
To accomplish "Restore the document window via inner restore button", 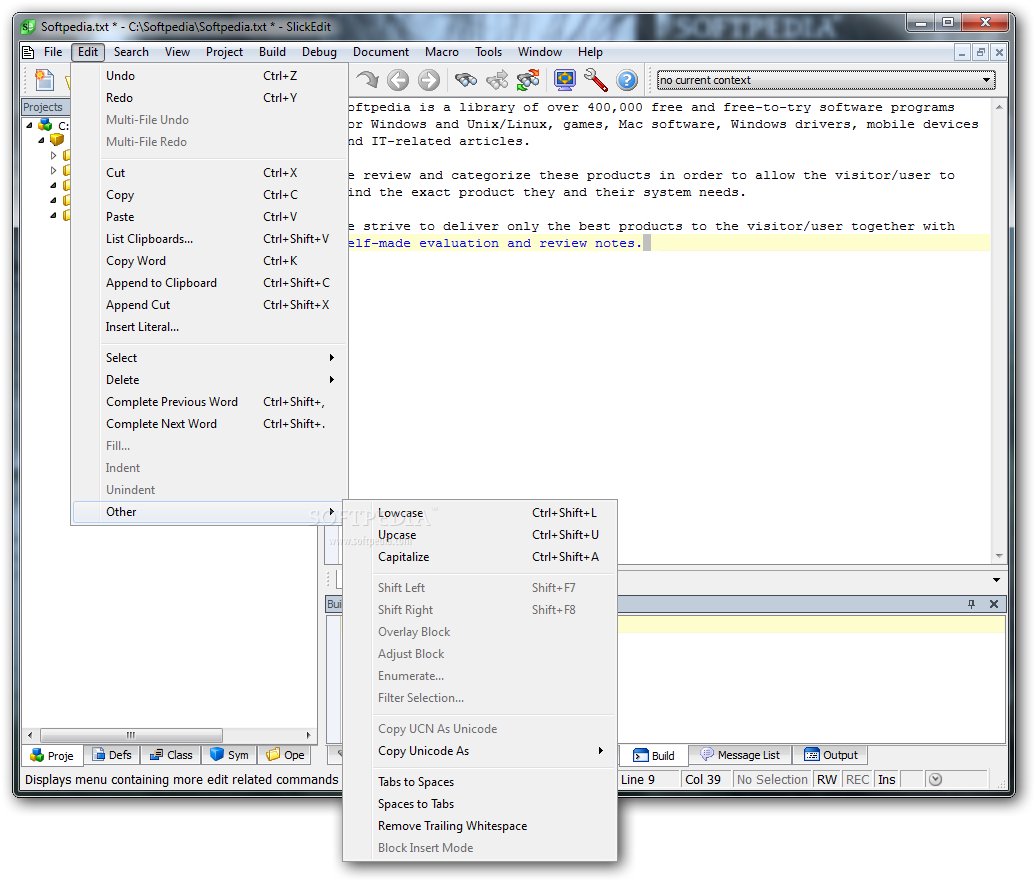I will [980, 52].
